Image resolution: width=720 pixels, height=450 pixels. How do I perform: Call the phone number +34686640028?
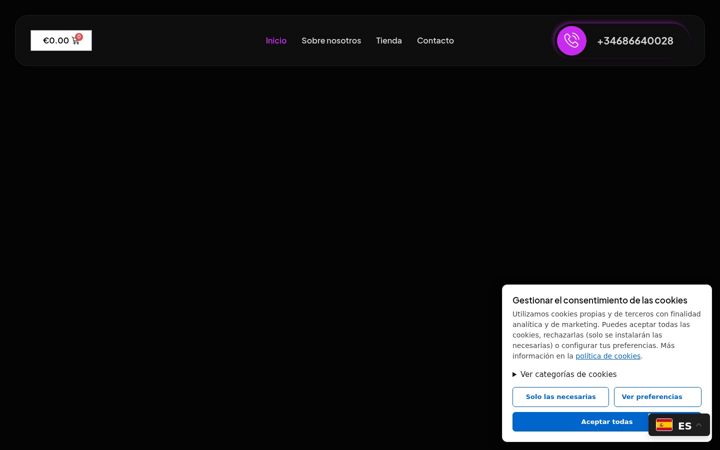tap(635, 41)
